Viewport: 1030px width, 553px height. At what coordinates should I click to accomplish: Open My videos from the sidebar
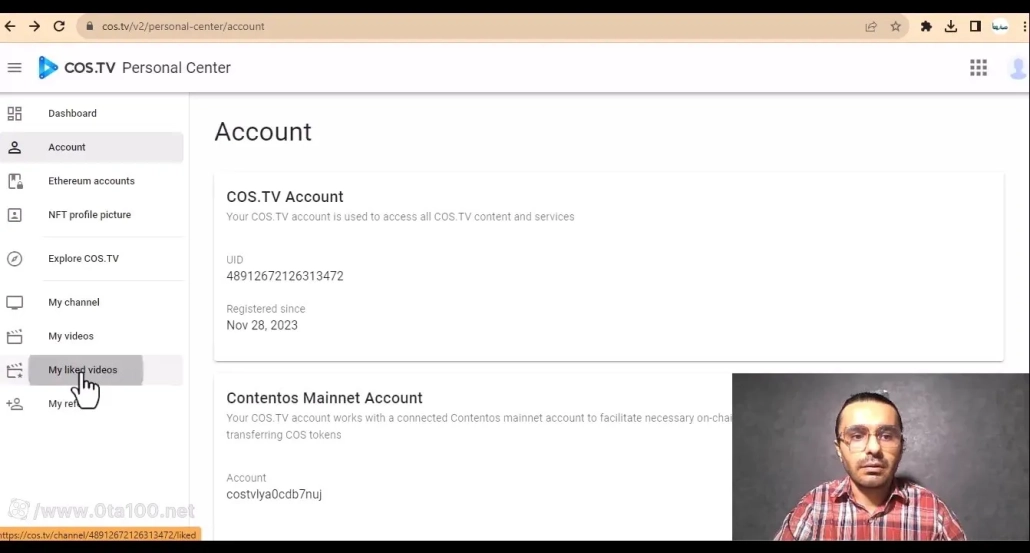71,337
